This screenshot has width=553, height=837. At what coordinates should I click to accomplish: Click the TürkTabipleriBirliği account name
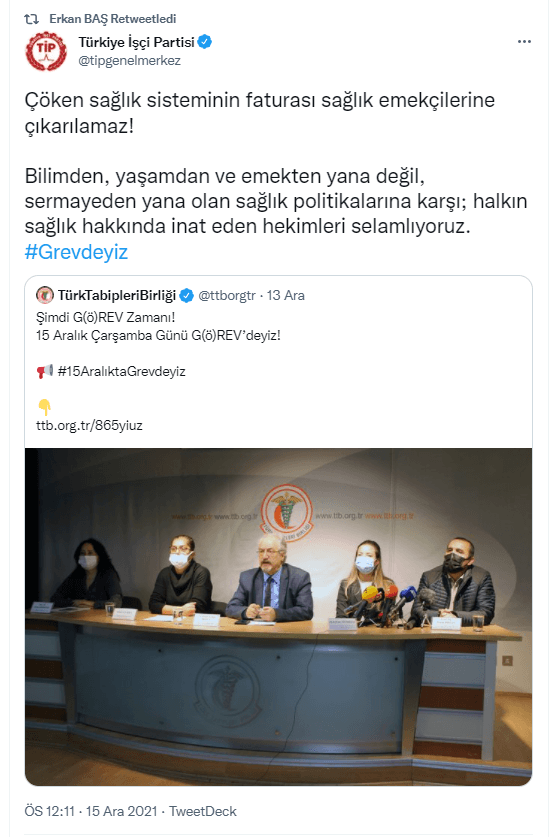click(117, 295)
